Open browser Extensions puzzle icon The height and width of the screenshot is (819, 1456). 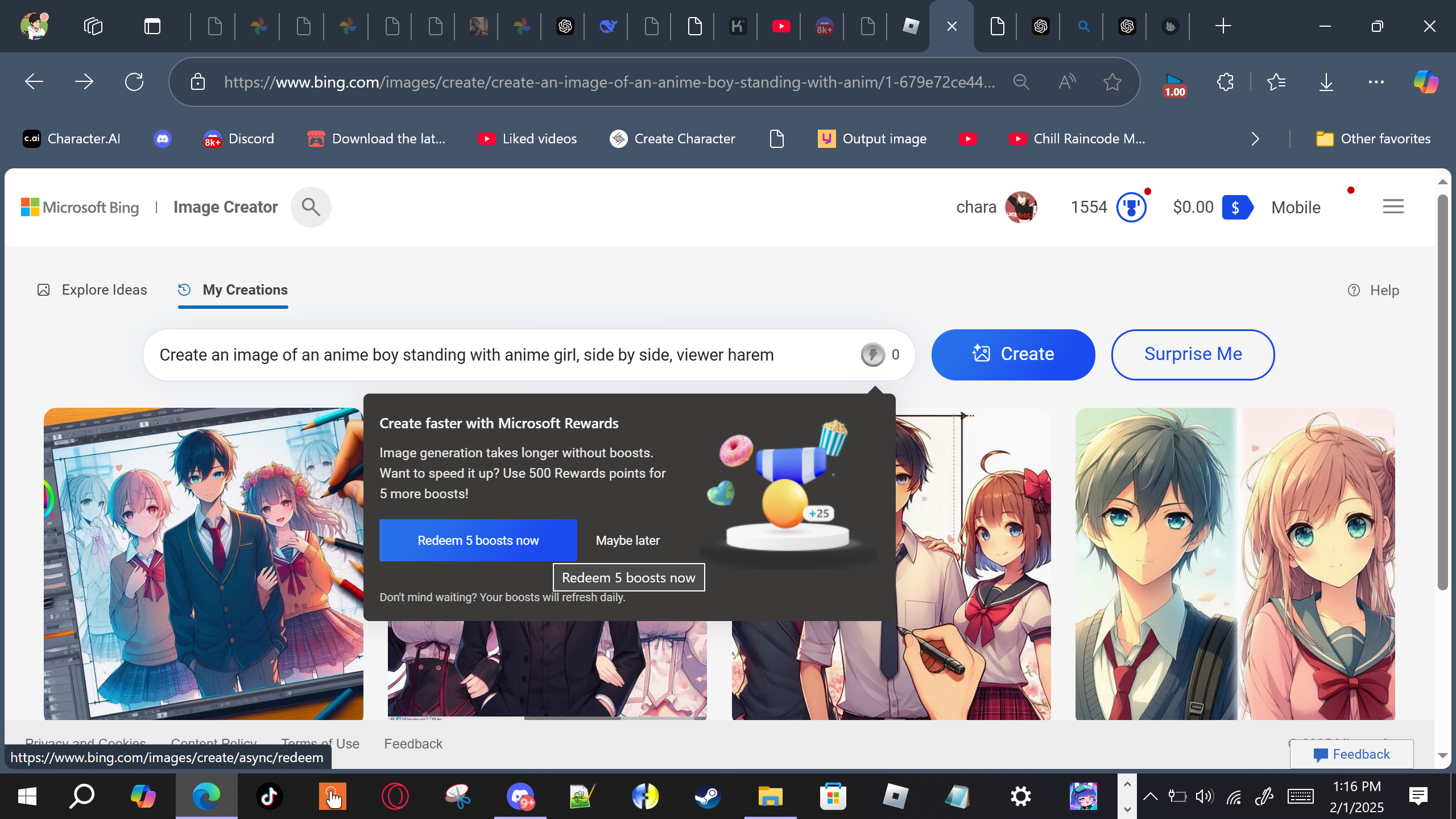[1225, 82]
